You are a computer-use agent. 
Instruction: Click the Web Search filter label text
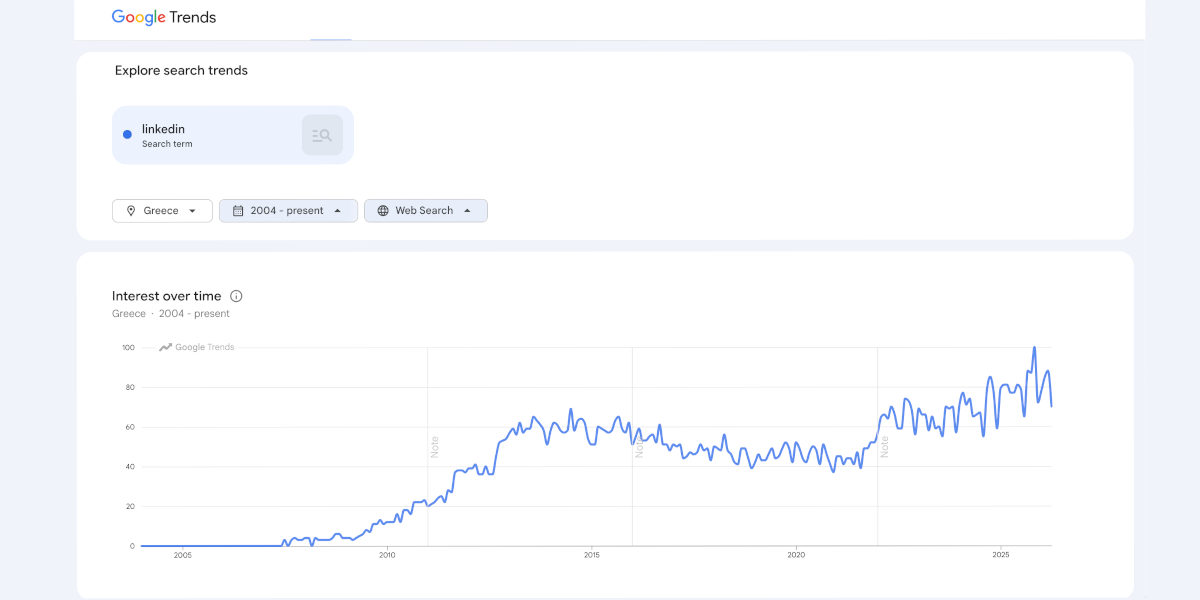(424, 211)
